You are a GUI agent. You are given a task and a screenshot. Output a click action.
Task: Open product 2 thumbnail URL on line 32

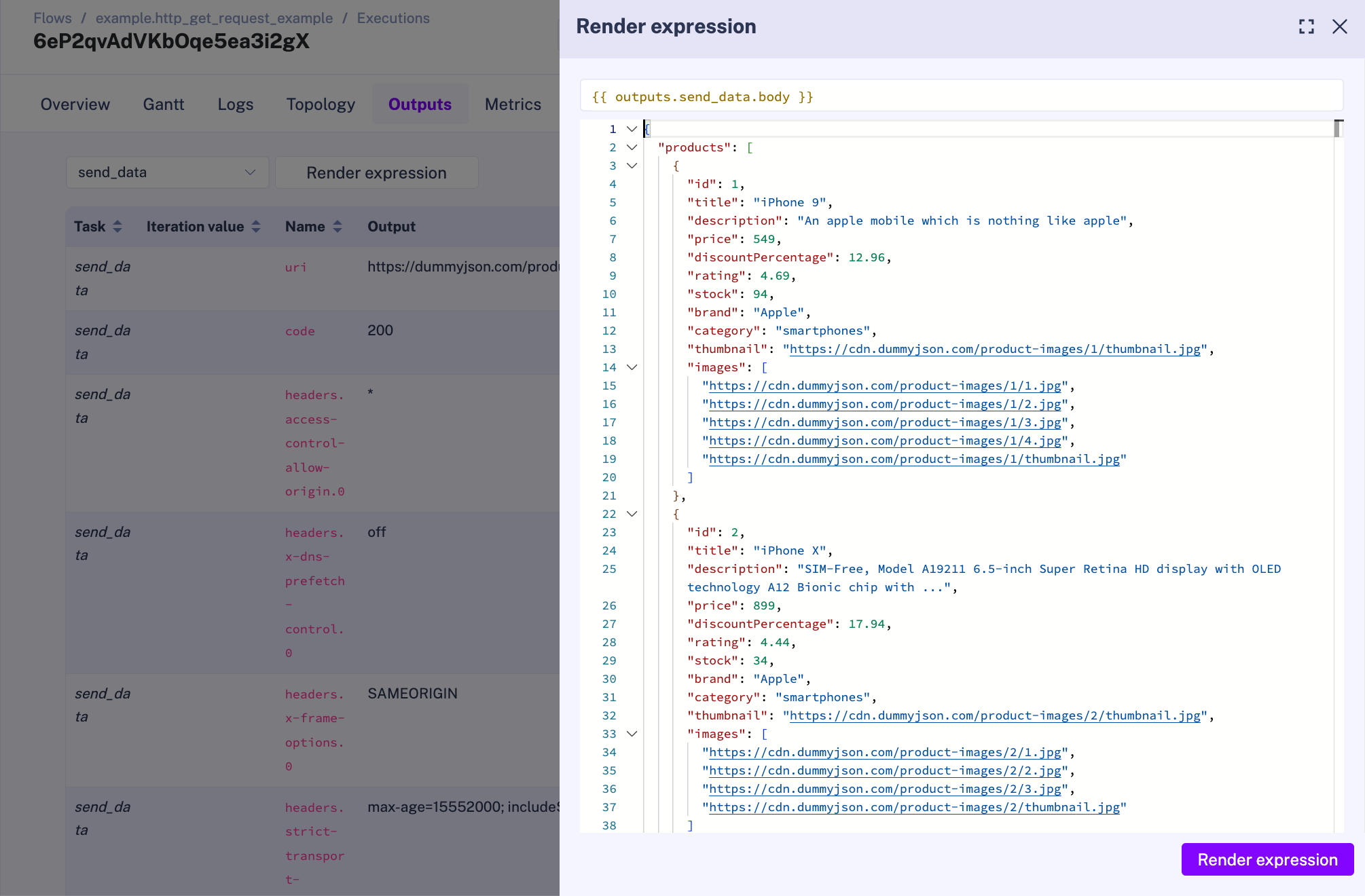[x=995, y=715]
